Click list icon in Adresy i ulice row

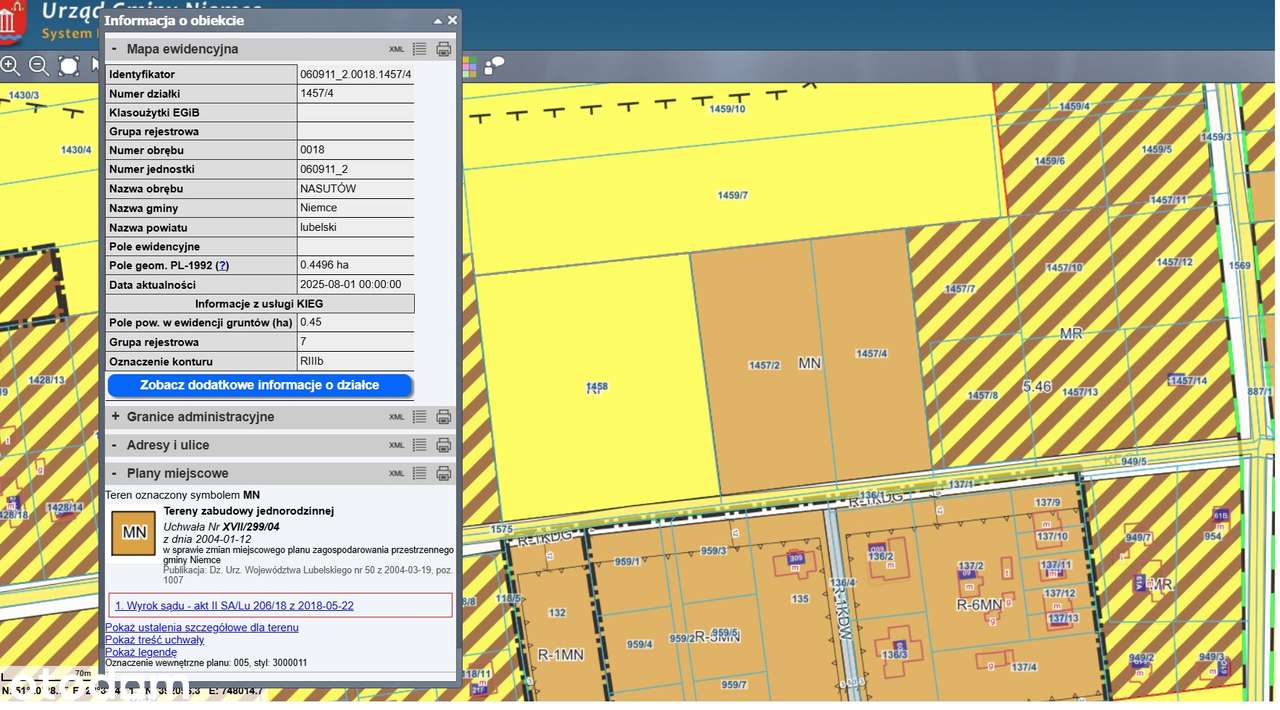coord(420,445)
